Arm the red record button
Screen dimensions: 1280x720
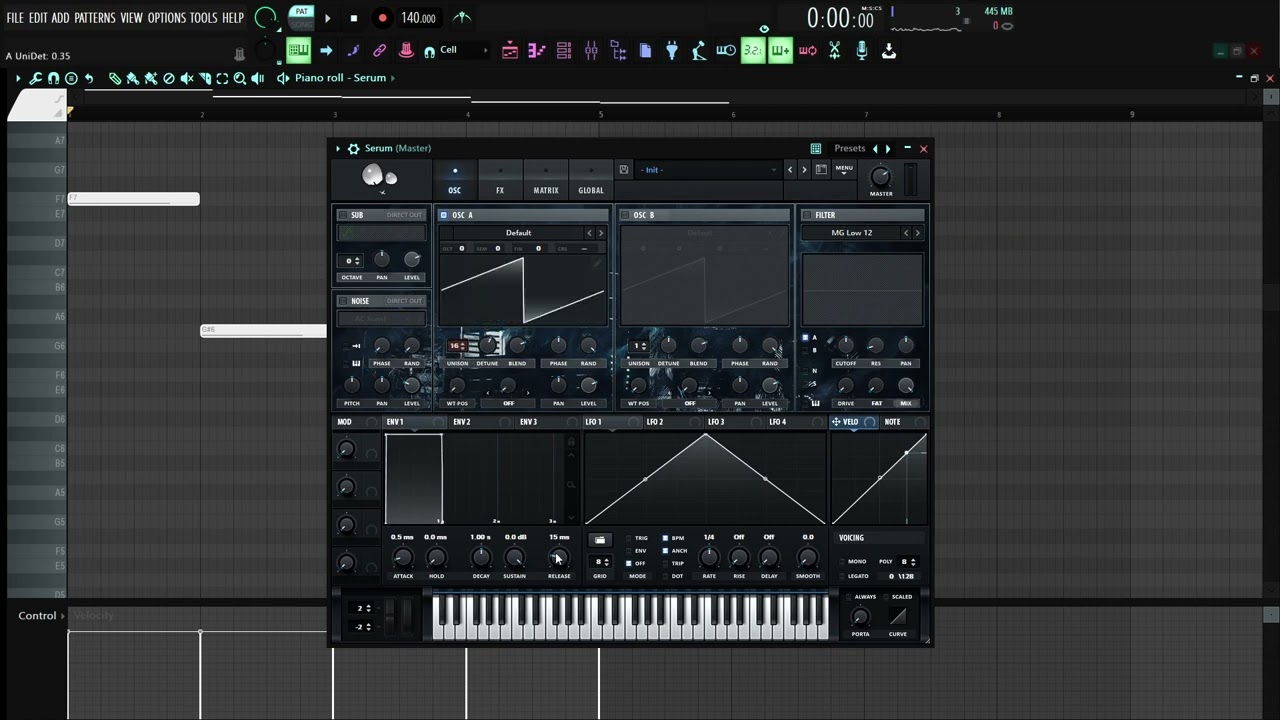click(x=382, y=18)
